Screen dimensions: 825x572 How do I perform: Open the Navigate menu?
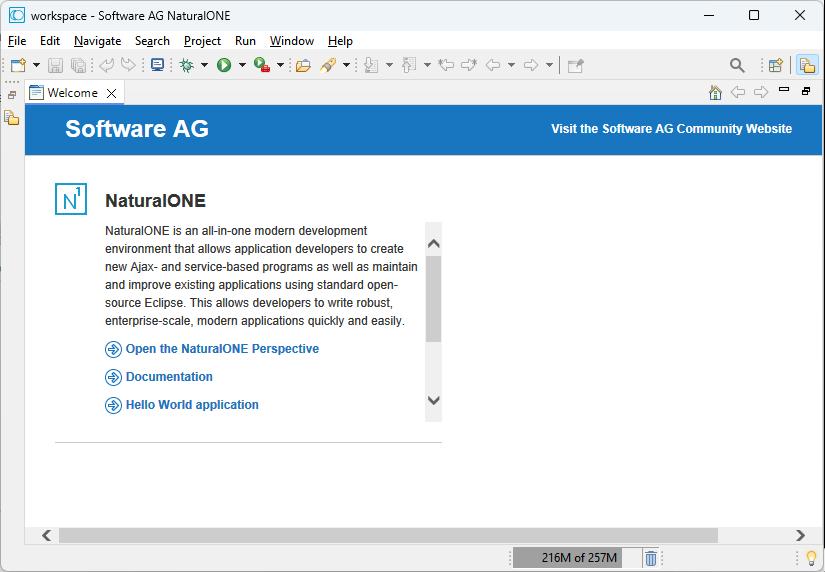tap(97, 41)
